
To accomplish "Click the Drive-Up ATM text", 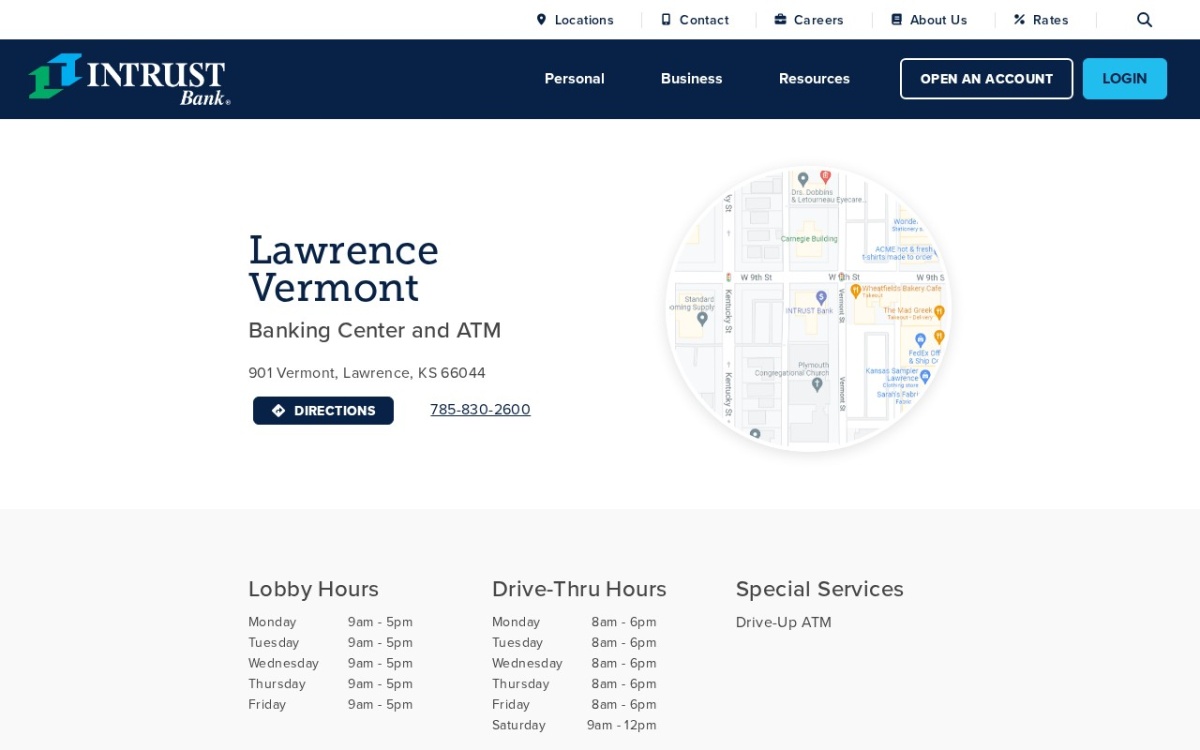I will tap(784, 622).
